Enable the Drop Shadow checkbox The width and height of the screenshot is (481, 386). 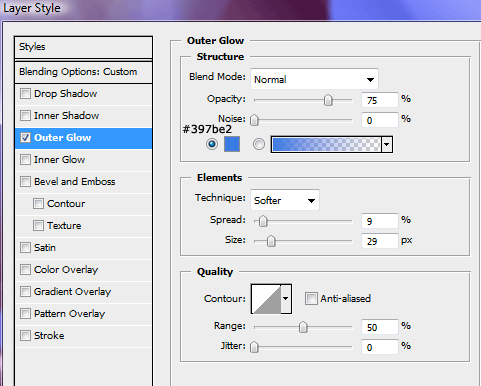pos(25,94)
